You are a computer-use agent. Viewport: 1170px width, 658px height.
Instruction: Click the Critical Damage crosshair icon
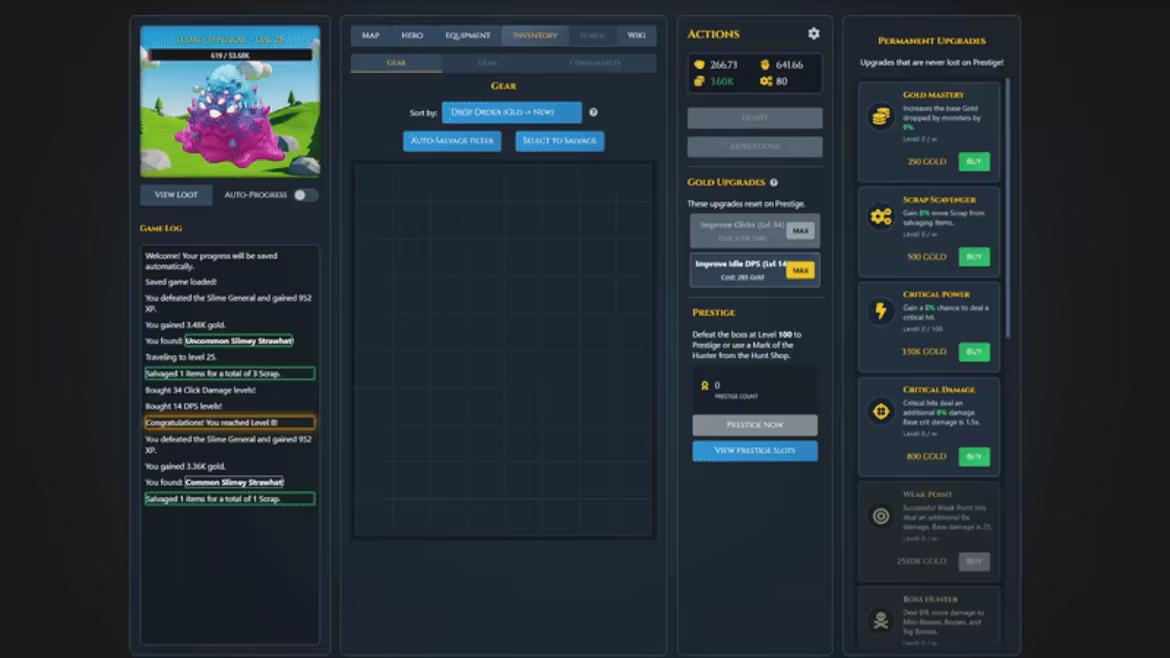(880, 411)
